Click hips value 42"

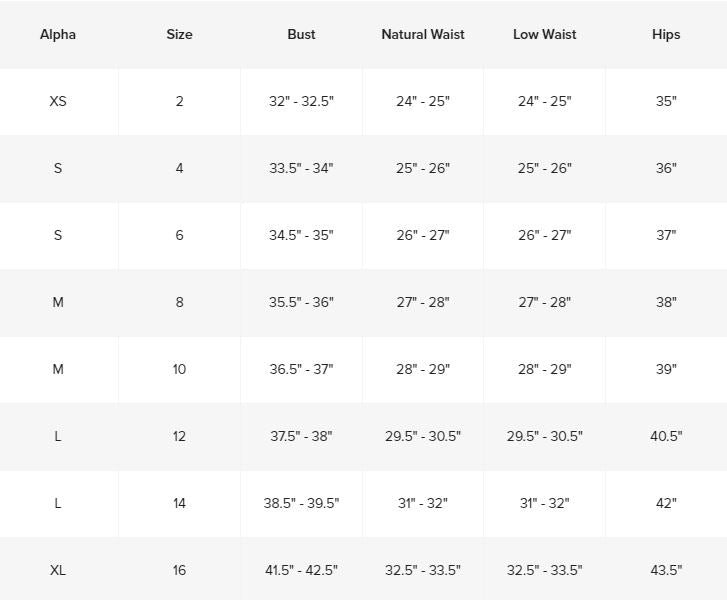pyautogui.click(x=666, y=503)
